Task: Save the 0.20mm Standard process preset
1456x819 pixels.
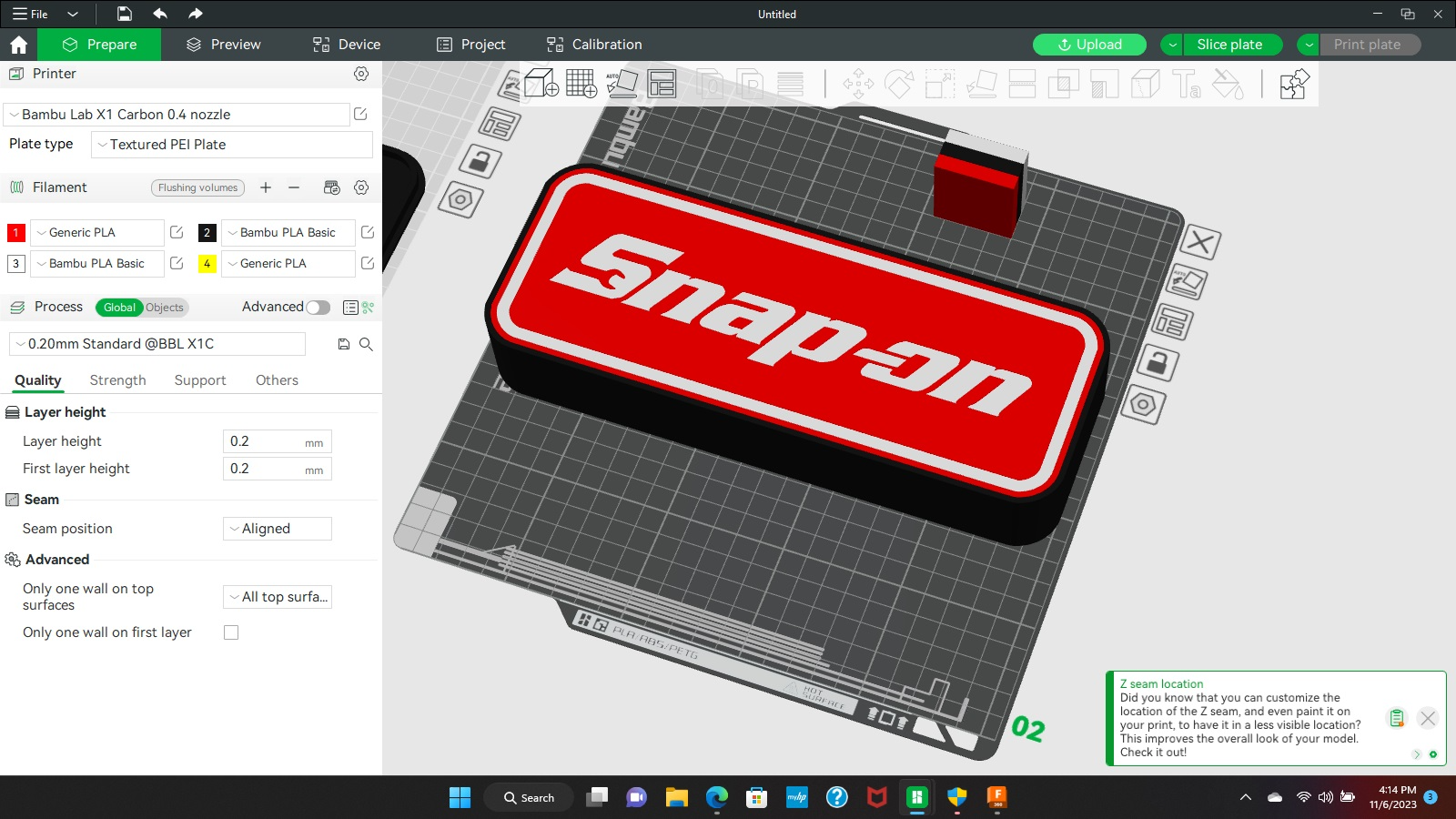Action: click(x=344, y=344)
